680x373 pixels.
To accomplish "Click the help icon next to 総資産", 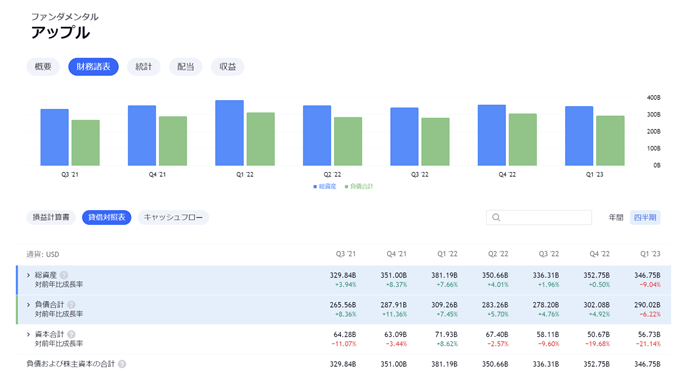I will (x=64, y=275).
